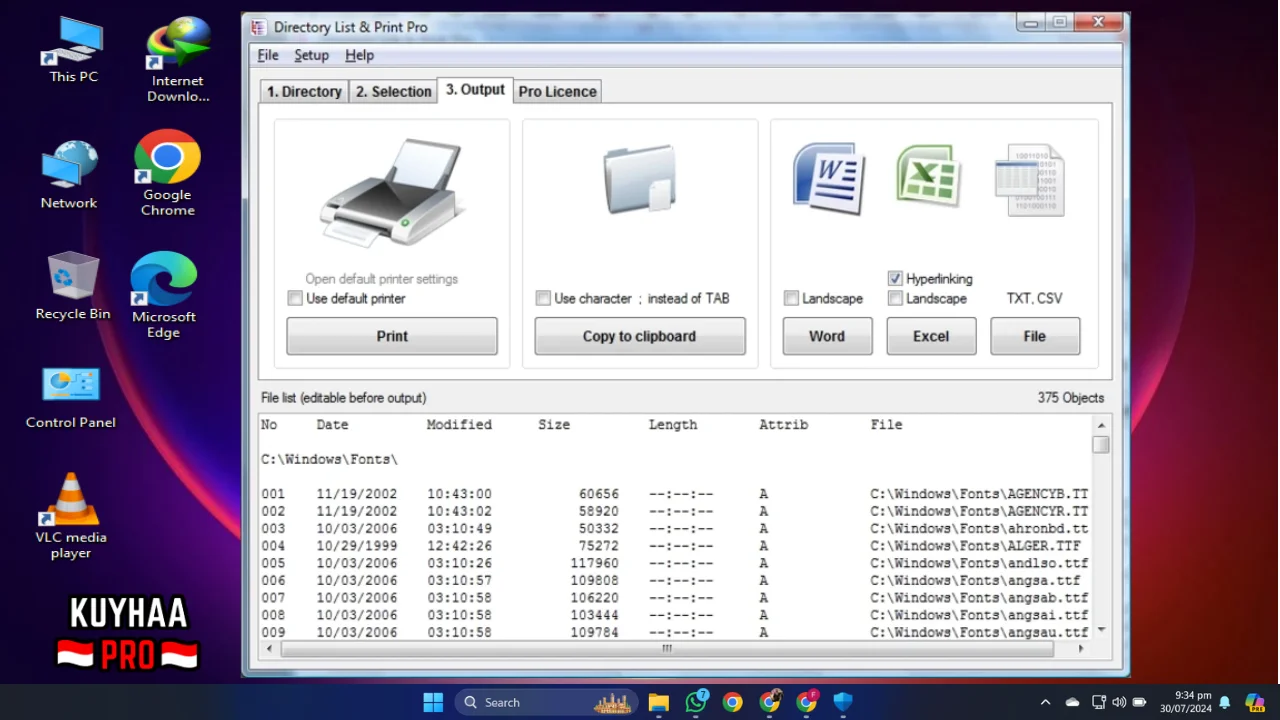
Task: Open Windows Security shield taskbar icon
Action: (843, 702)
